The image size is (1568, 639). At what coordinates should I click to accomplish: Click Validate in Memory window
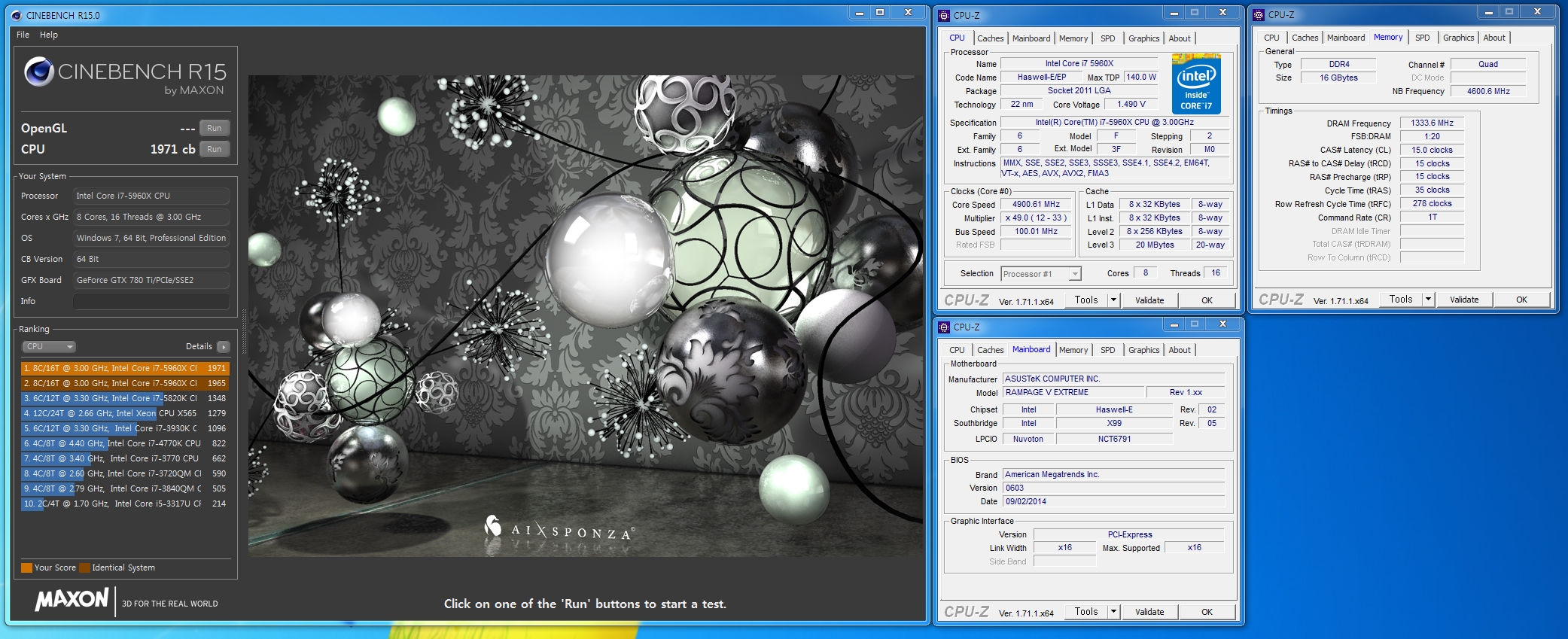coord(1464,300)
